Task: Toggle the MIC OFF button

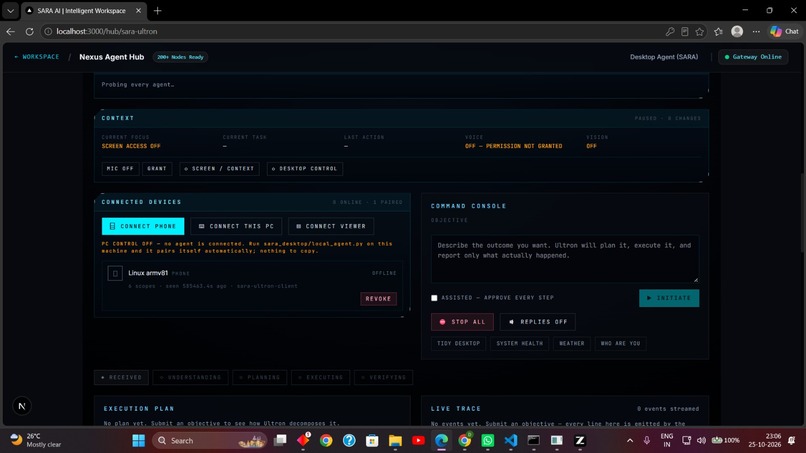Action: pyautogui.click(x=120, y=169)
